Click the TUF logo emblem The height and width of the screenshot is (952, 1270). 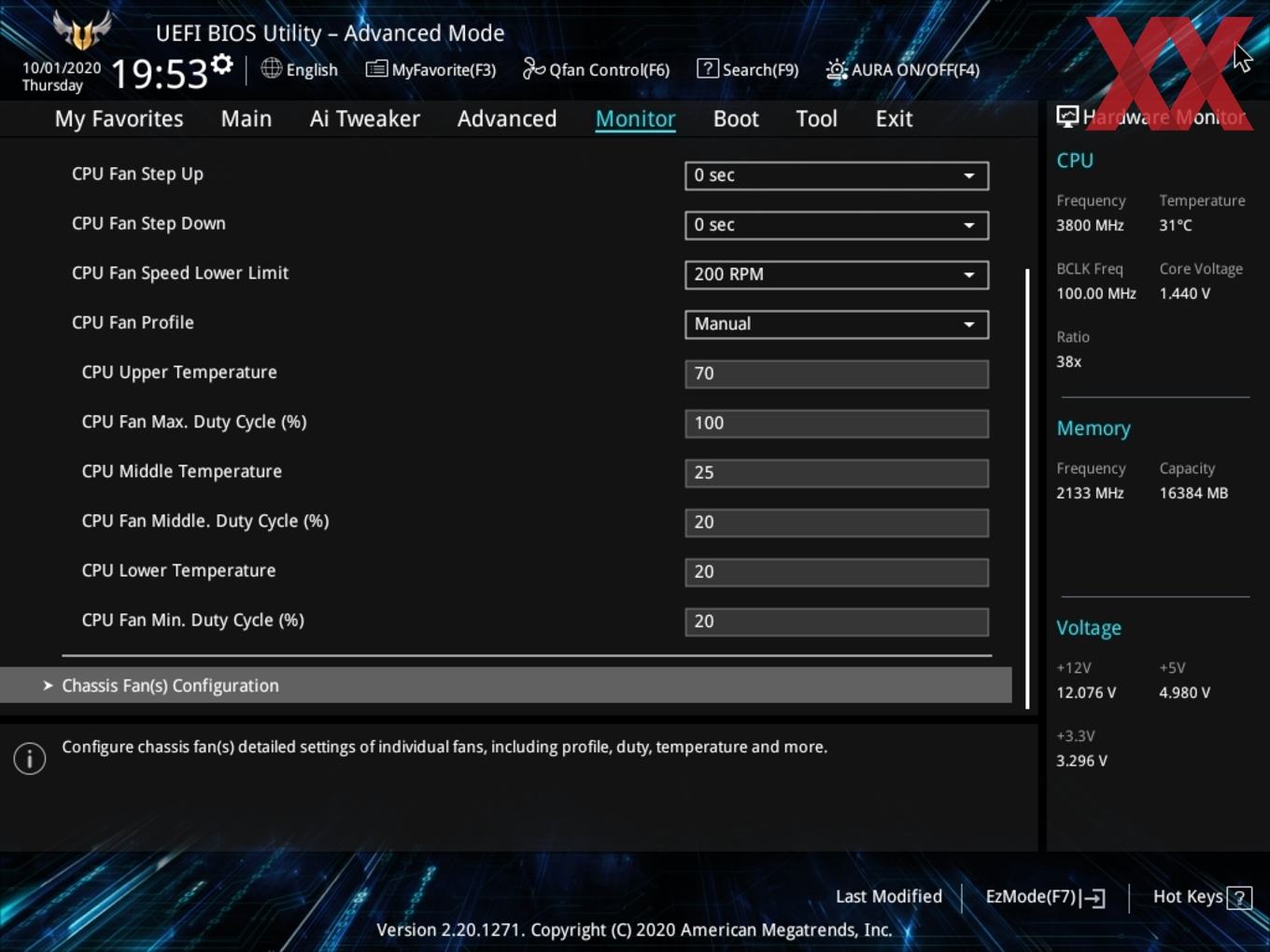tap(82, 31)
